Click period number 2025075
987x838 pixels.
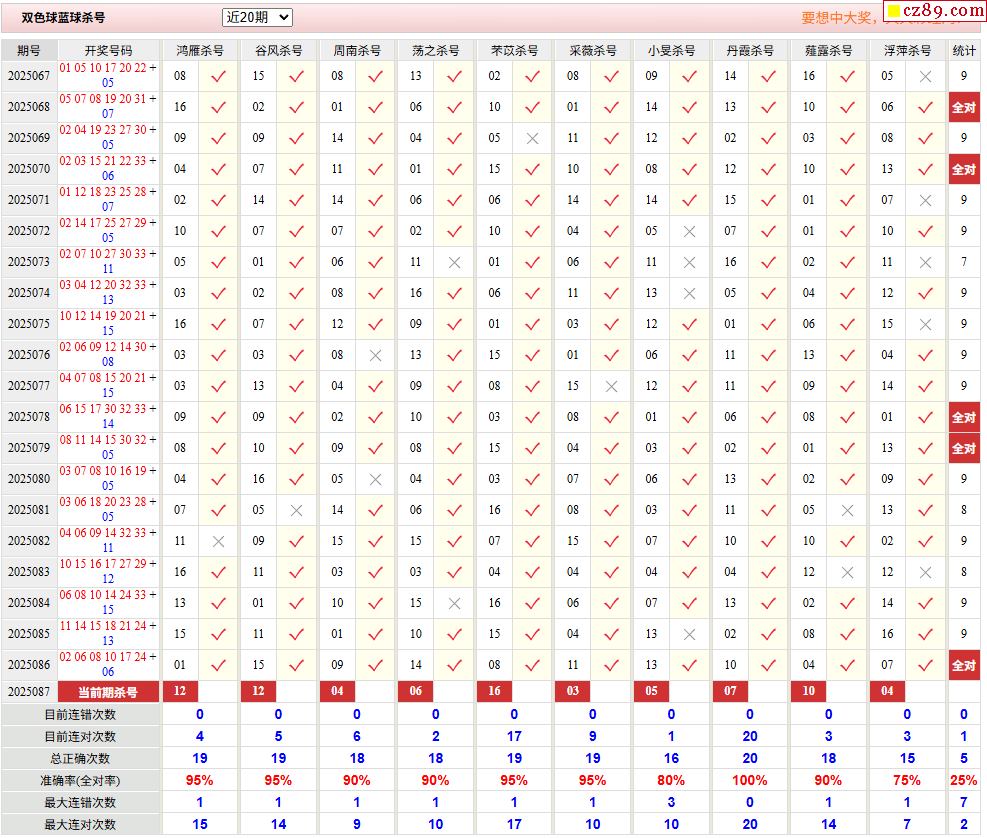point(29,324)
